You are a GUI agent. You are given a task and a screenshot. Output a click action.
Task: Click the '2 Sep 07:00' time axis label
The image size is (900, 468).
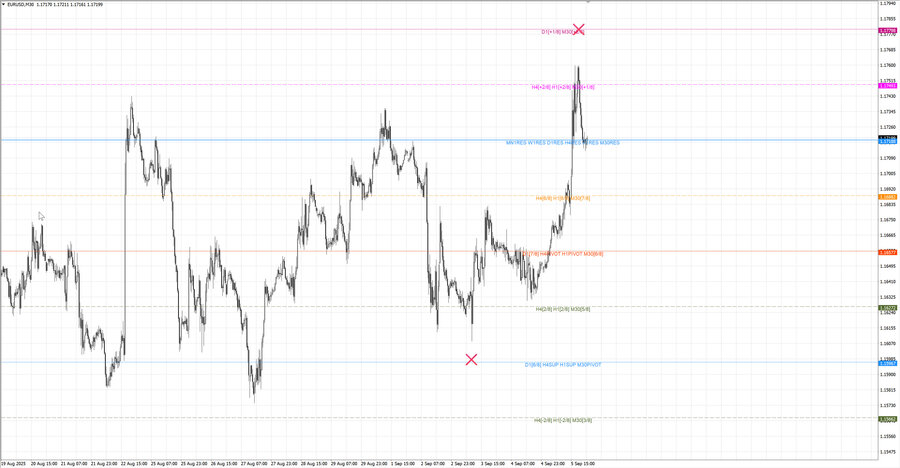tap(433, 463)
